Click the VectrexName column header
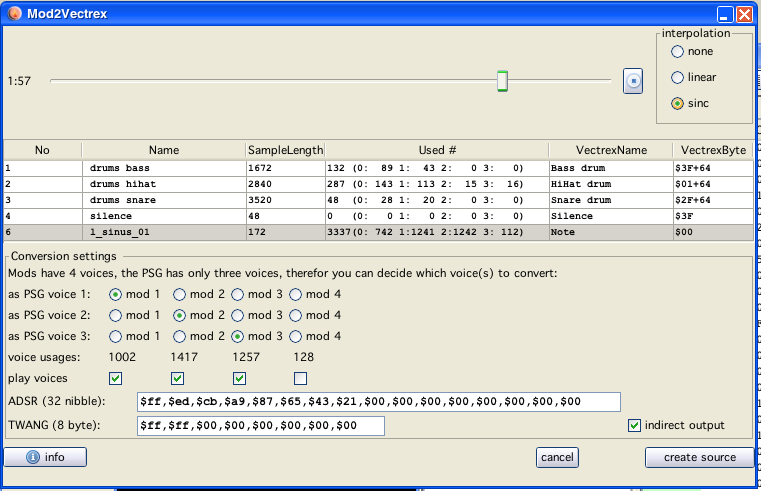This screenshot has height=491, width=761. point(610,150)
